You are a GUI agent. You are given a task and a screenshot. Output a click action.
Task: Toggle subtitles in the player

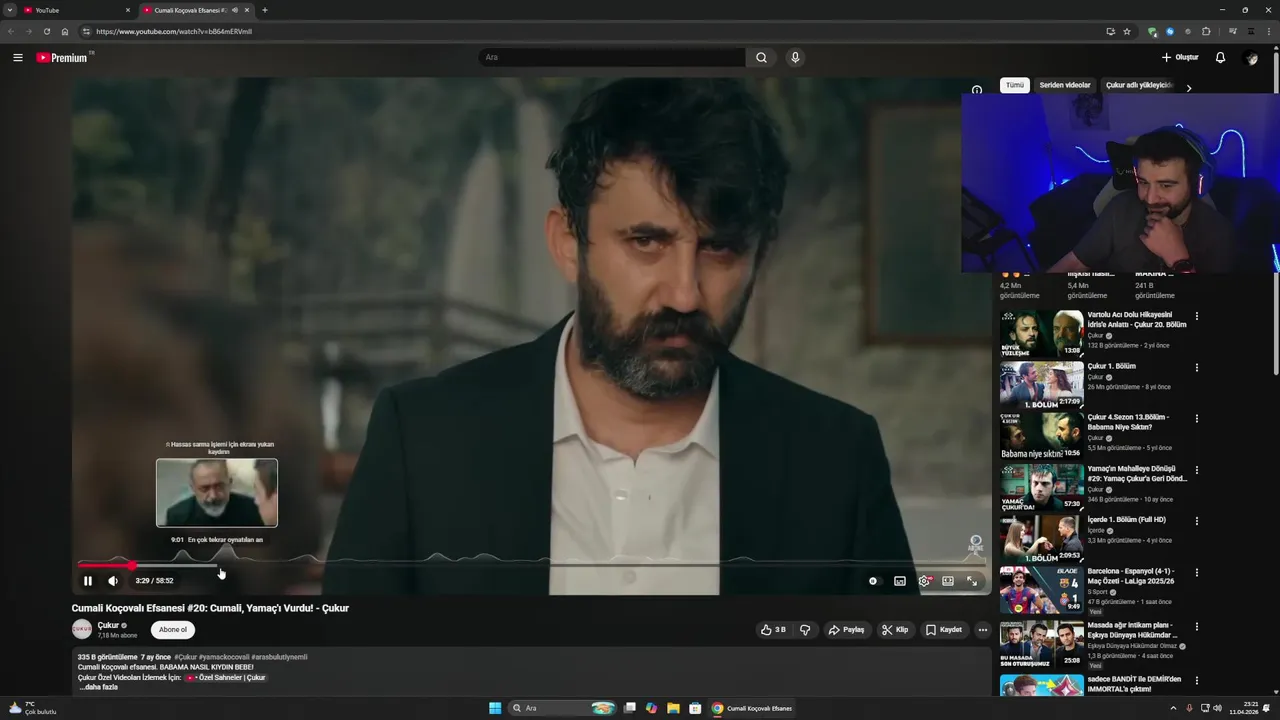[900, 581]
